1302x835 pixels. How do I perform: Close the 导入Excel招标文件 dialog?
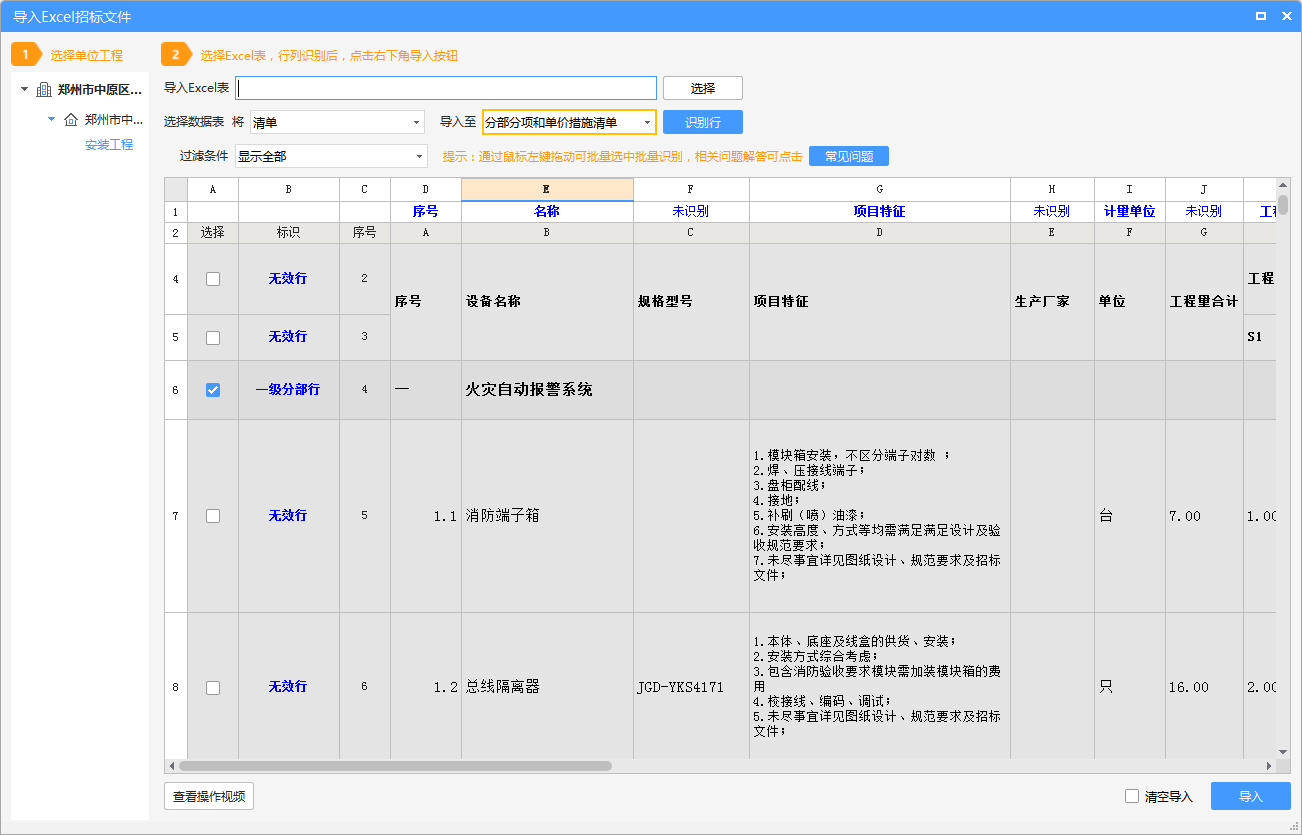tap(1286, 16)
